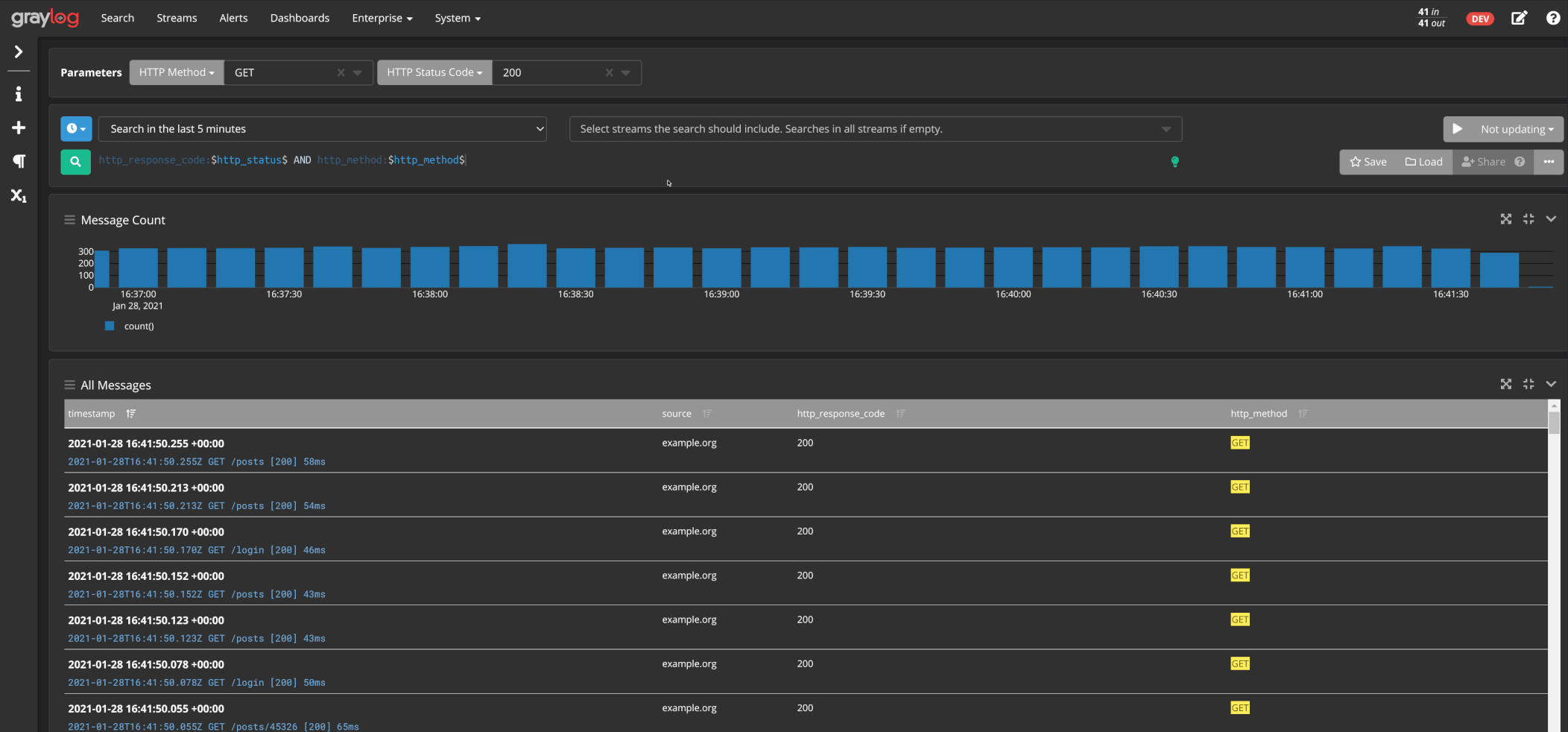Open the time range clock dropdown

click(x=76, y=129)
